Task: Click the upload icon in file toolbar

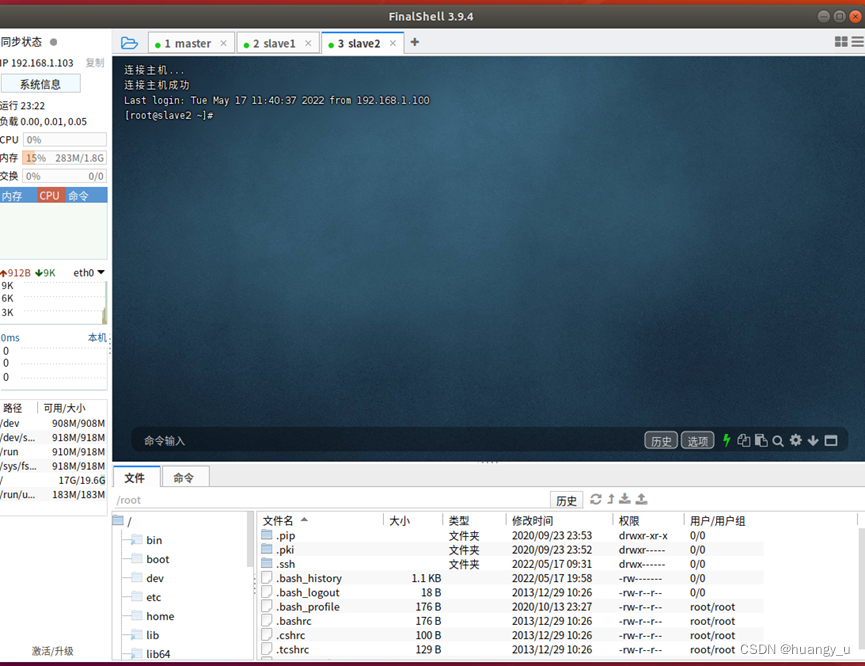Action: click(x=641, y=499)
